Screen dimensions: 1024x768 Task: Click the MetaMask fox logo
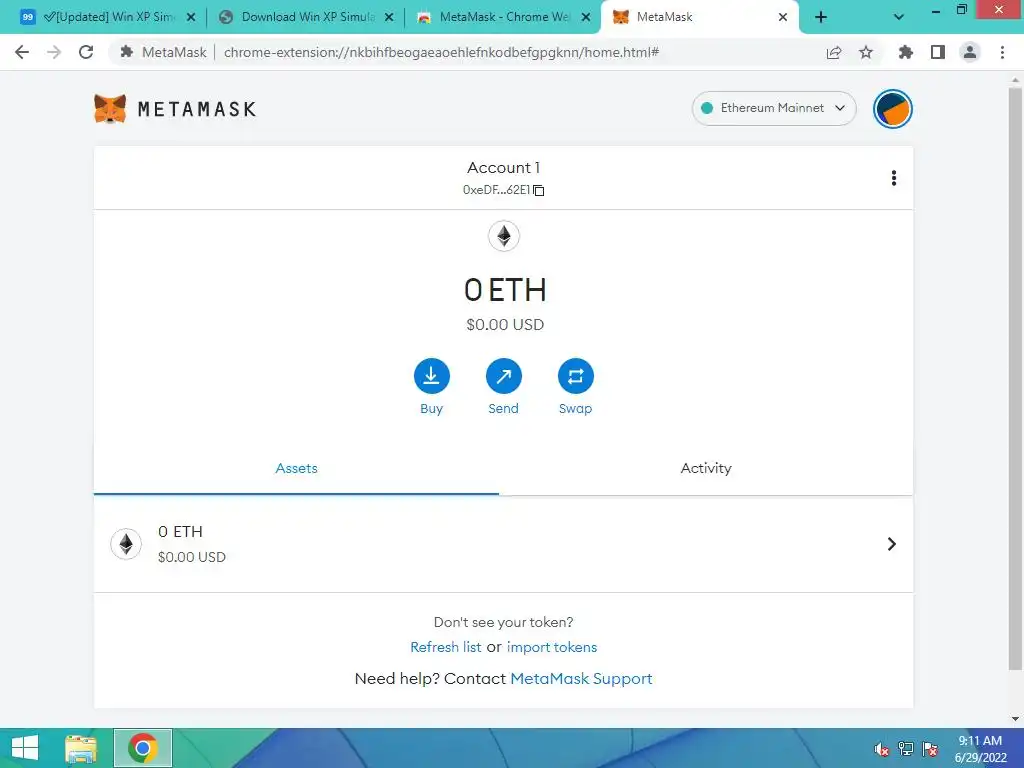(110, 109)
